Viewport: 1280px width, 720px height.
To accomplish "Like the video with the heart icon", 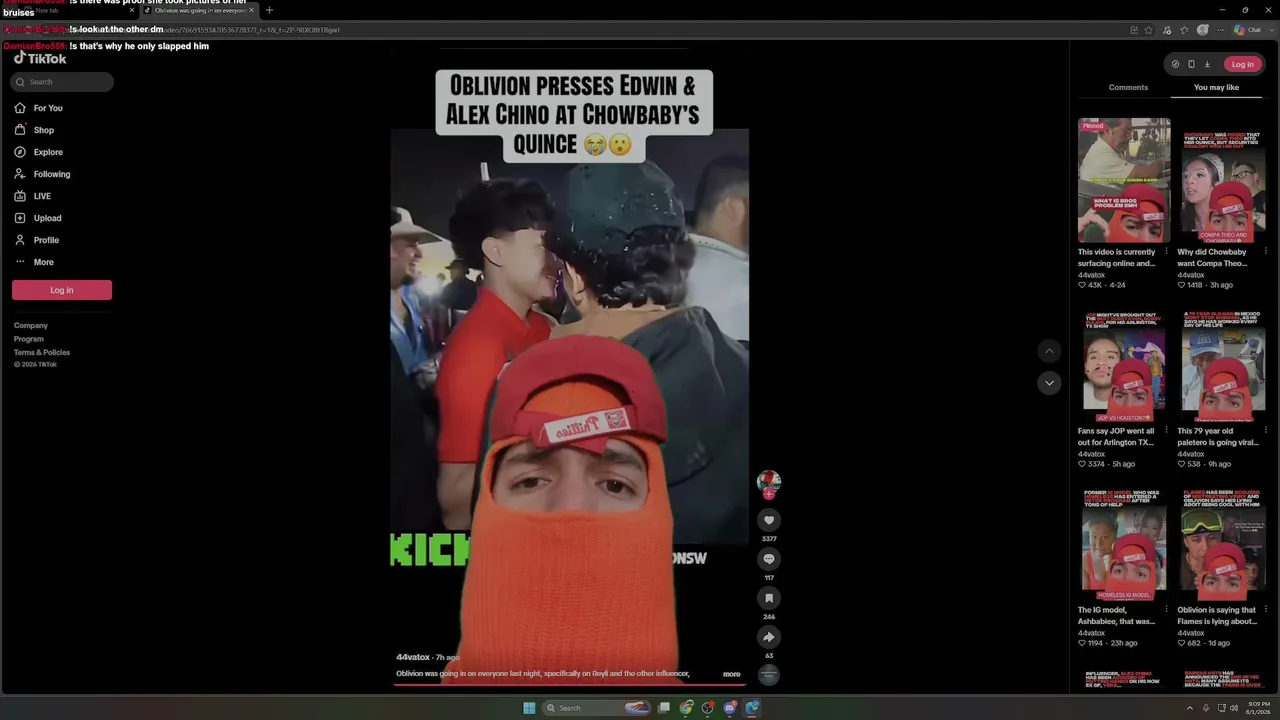I will (769, 520).
